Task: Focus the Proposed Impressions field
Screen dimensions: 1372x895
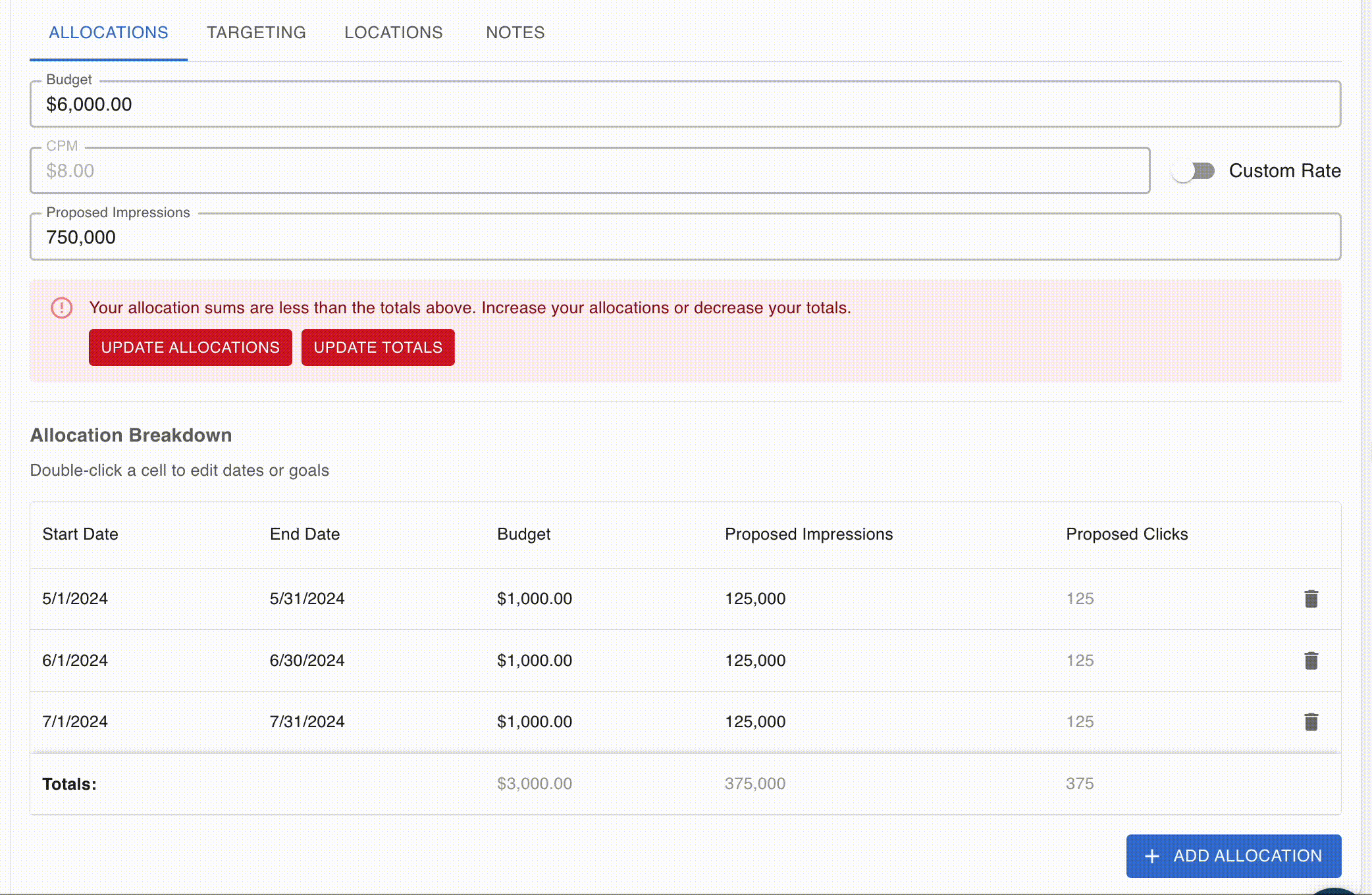Action: click(685, 237)
